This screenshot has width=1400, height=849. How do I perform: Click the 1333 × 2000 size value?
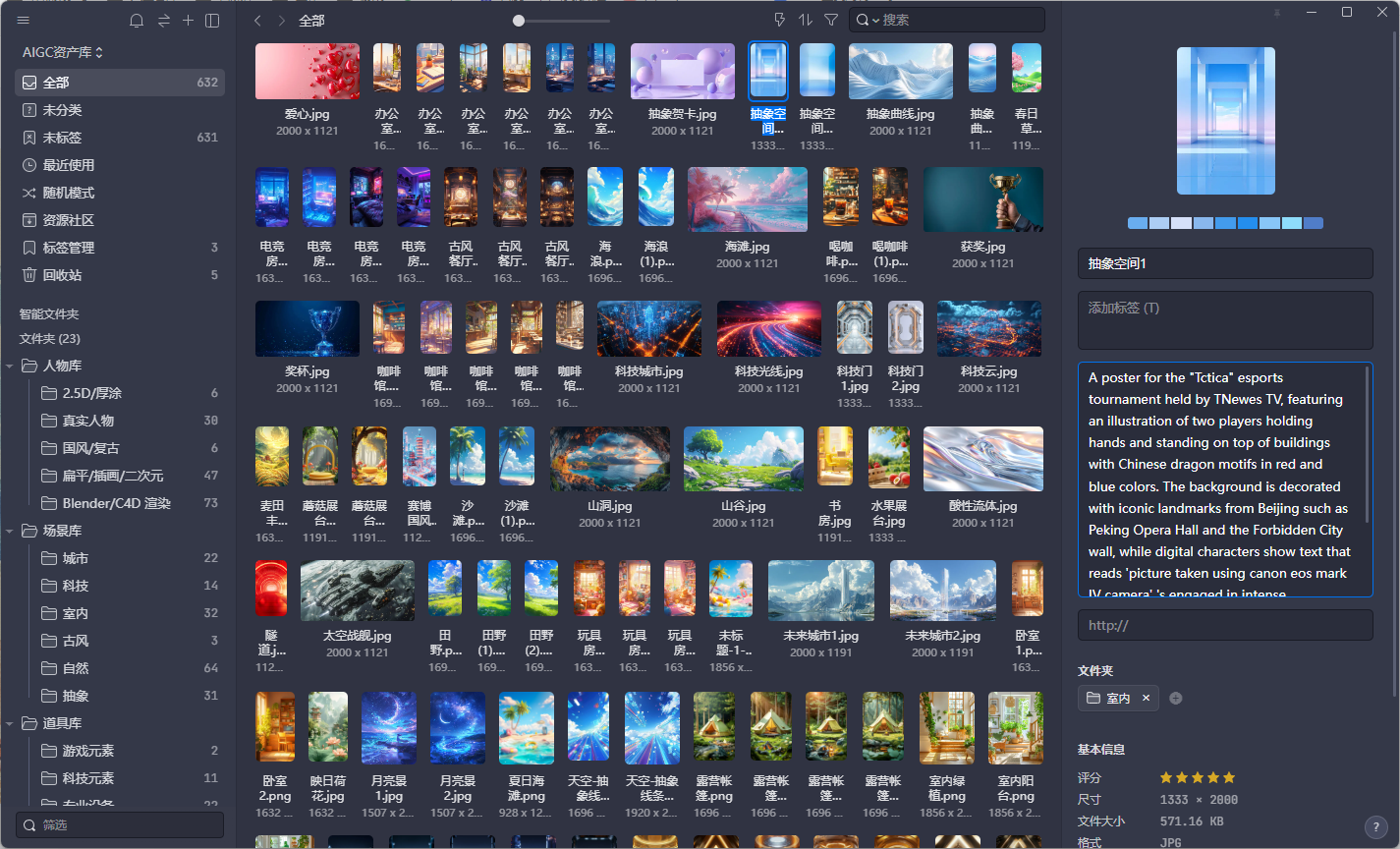coord(1199,800)
